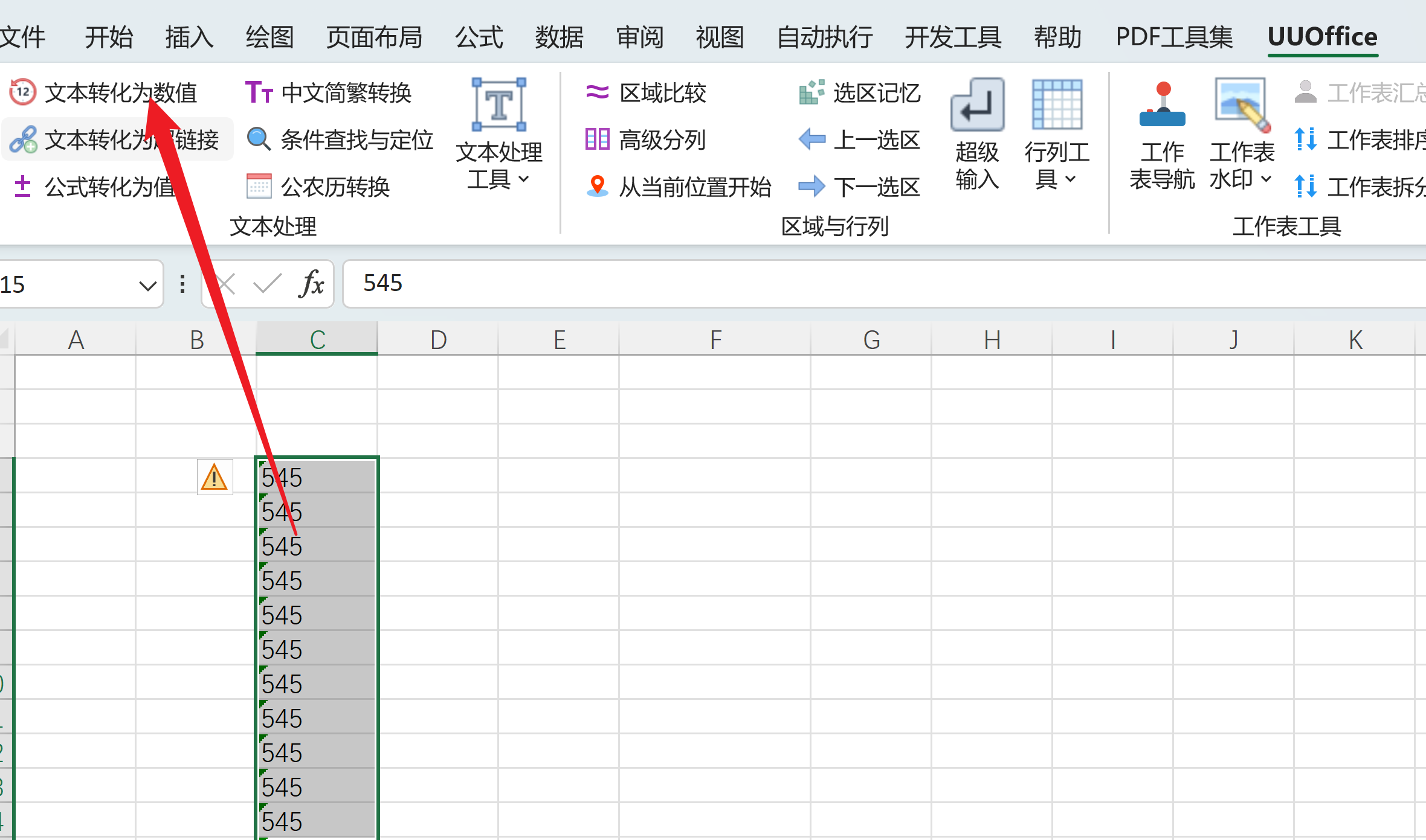Click the Super Input enter-key icon

(977, 104)
